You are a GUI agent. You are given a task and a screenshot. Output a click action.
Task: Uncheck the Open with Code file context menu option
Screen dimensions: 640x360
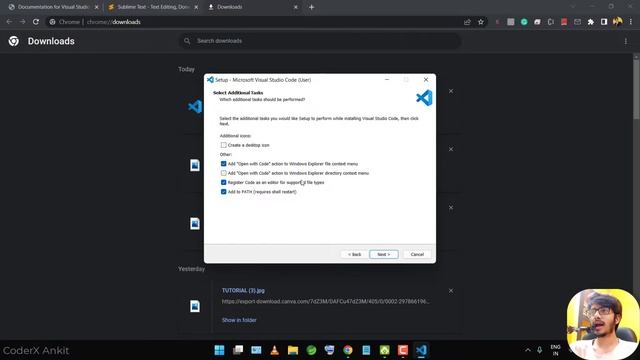coord(223,164)
